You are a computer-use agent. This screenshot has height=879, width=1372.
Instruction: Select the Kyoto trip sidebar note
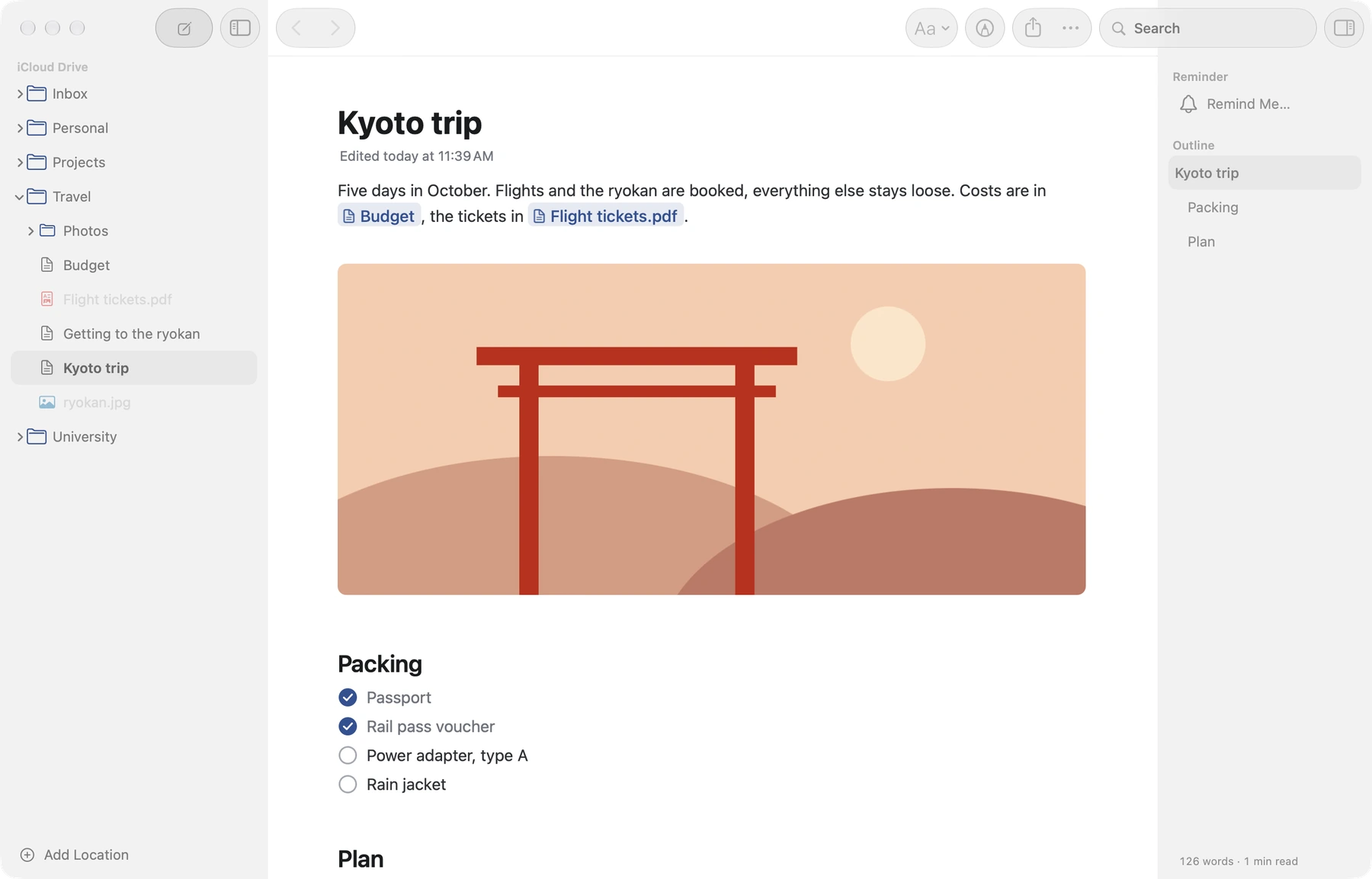[133, 368]
